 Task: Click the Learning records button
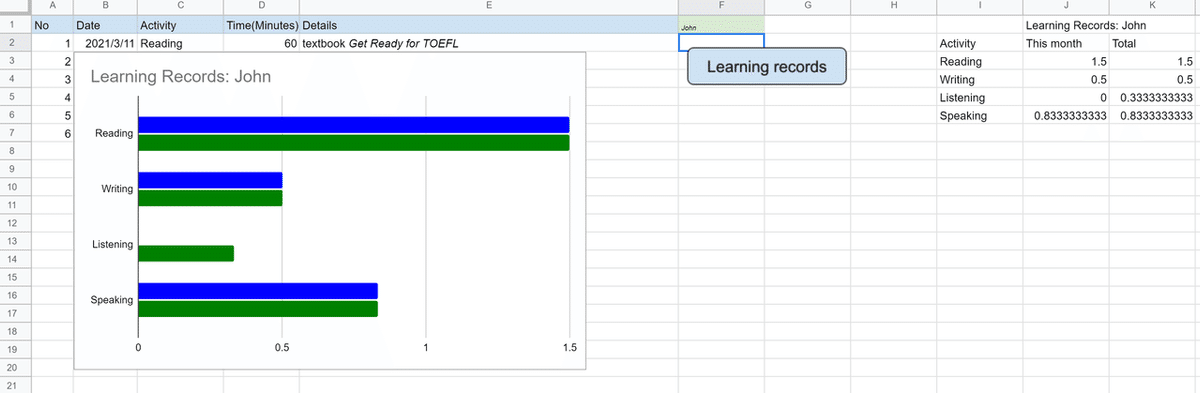pyautogui.click(x=767, y=67)
